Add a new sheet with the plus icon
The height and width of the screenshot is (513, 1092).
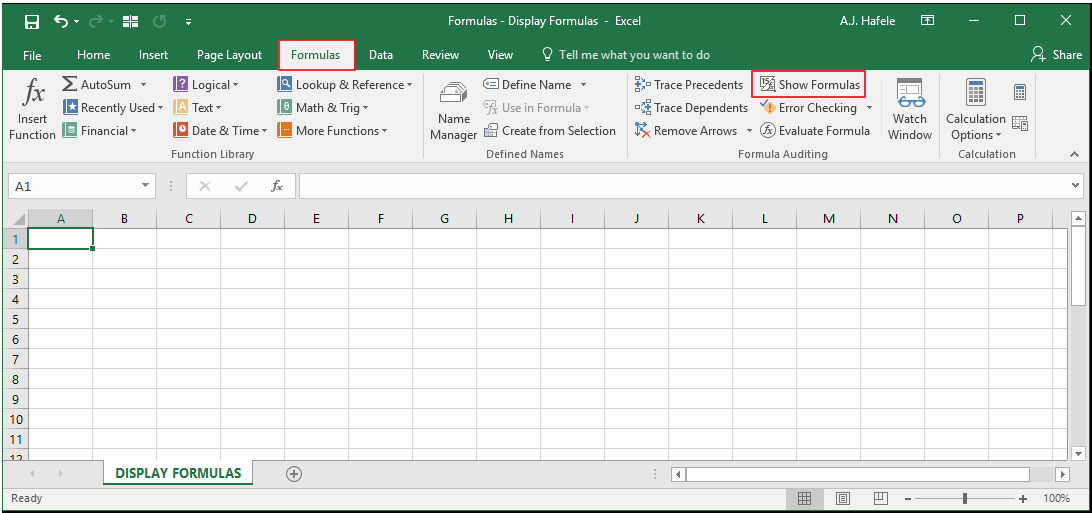point(294,474)
